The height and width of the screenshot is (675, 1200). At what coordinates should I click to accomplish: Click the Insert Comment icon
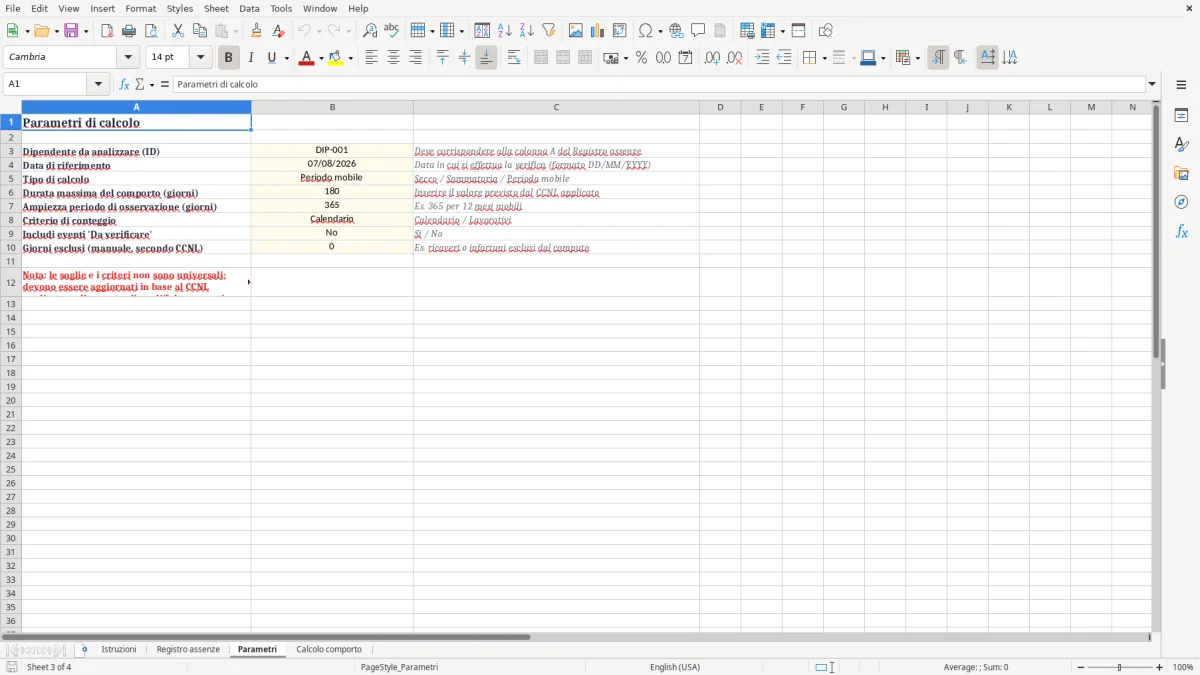click(x=698, y=31)
